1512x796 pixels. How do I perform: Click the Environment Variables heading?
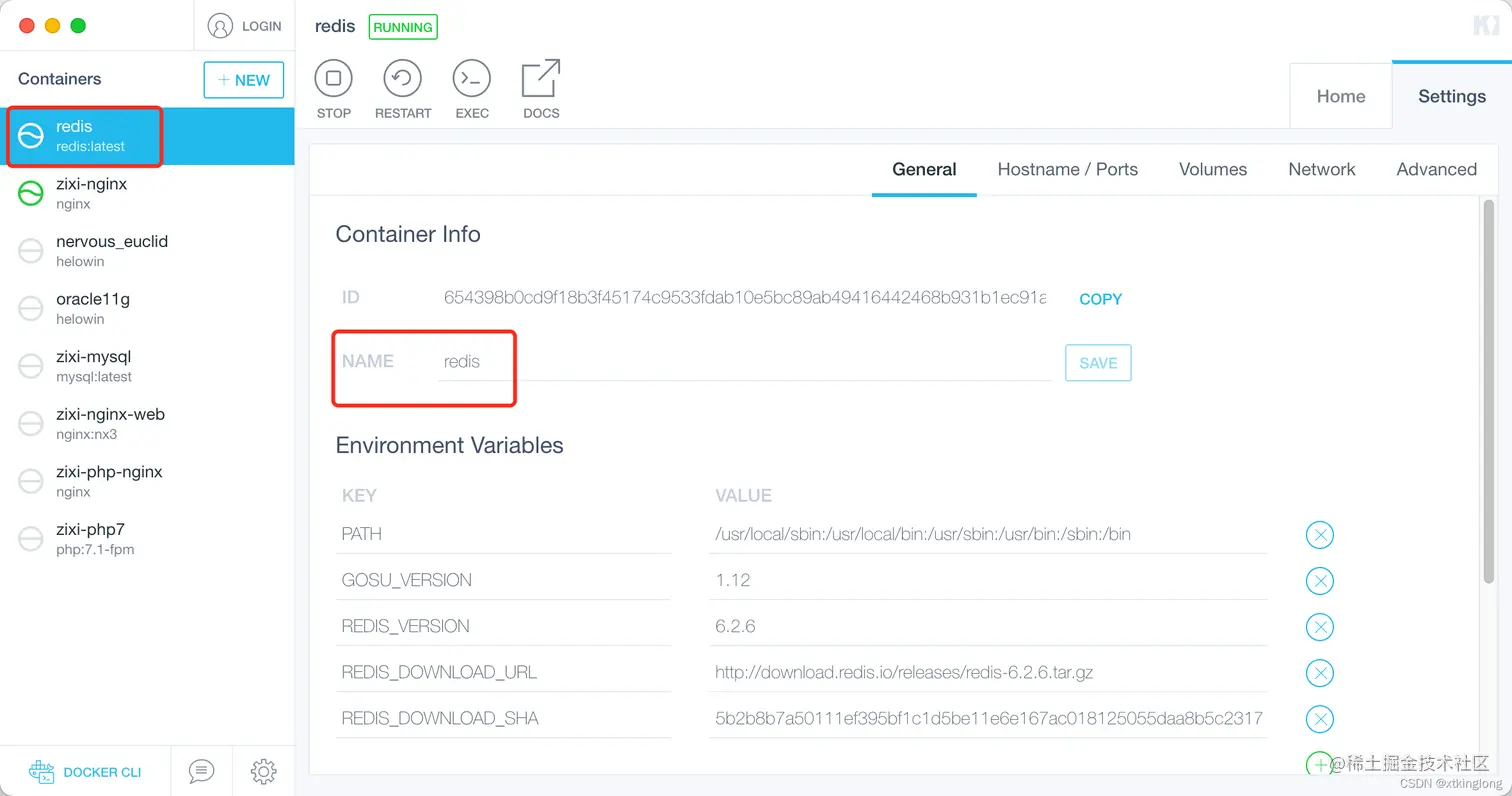pos(449,445)
